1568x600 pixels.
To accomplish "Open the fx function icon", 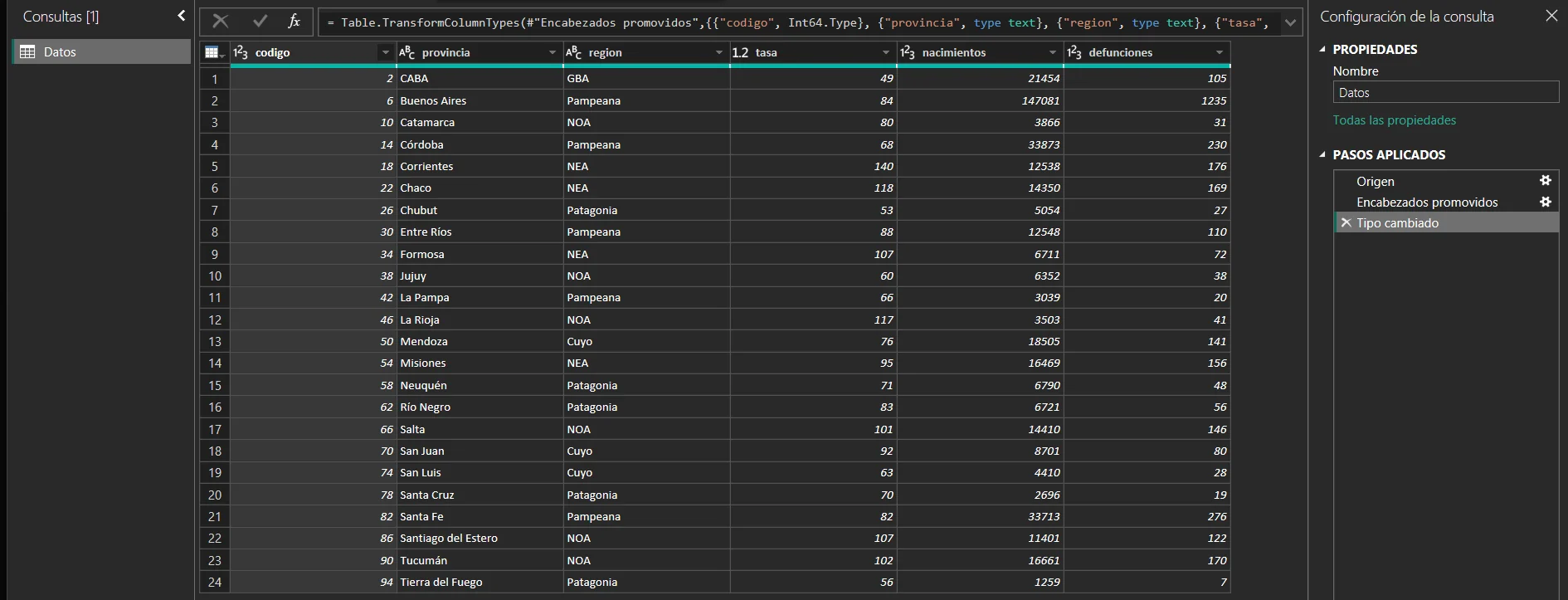I will [294, 22].
